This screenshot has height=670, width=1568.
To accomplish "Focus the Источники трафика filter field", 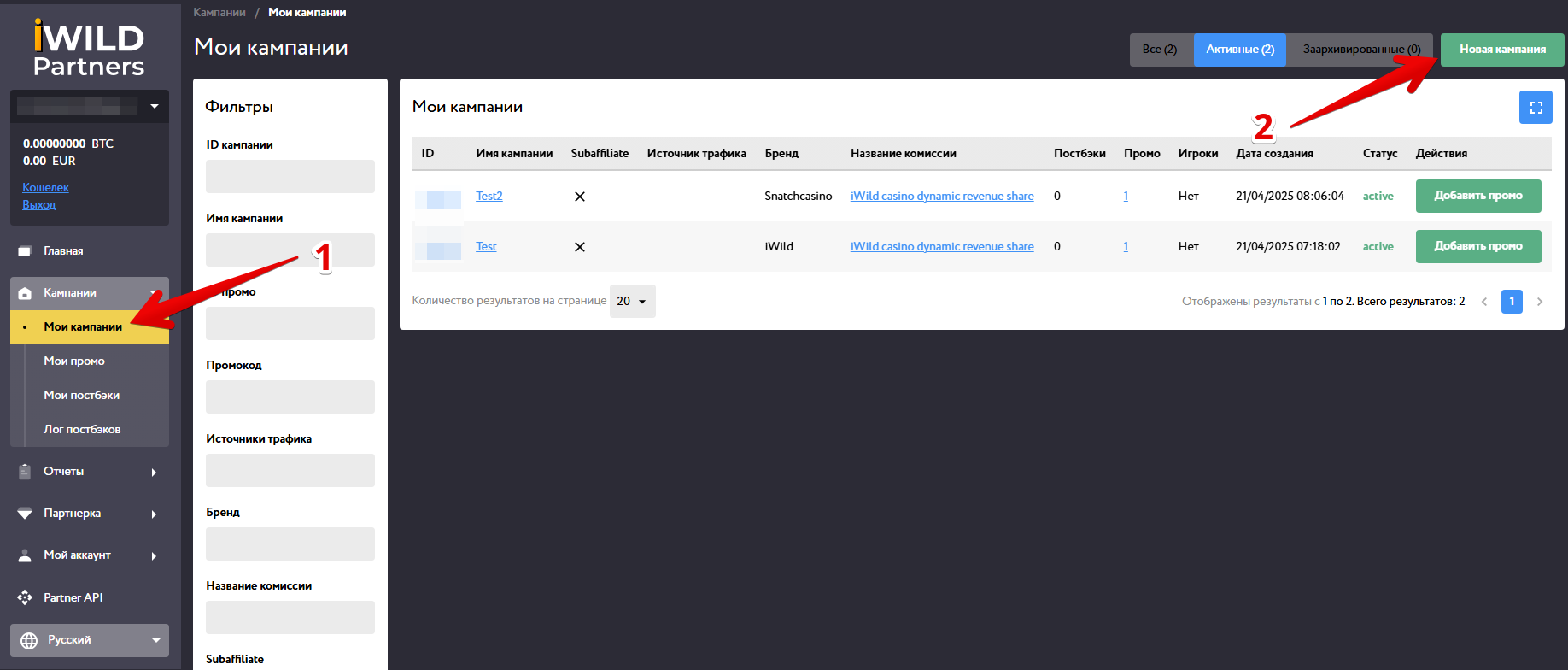I will 290,470.
